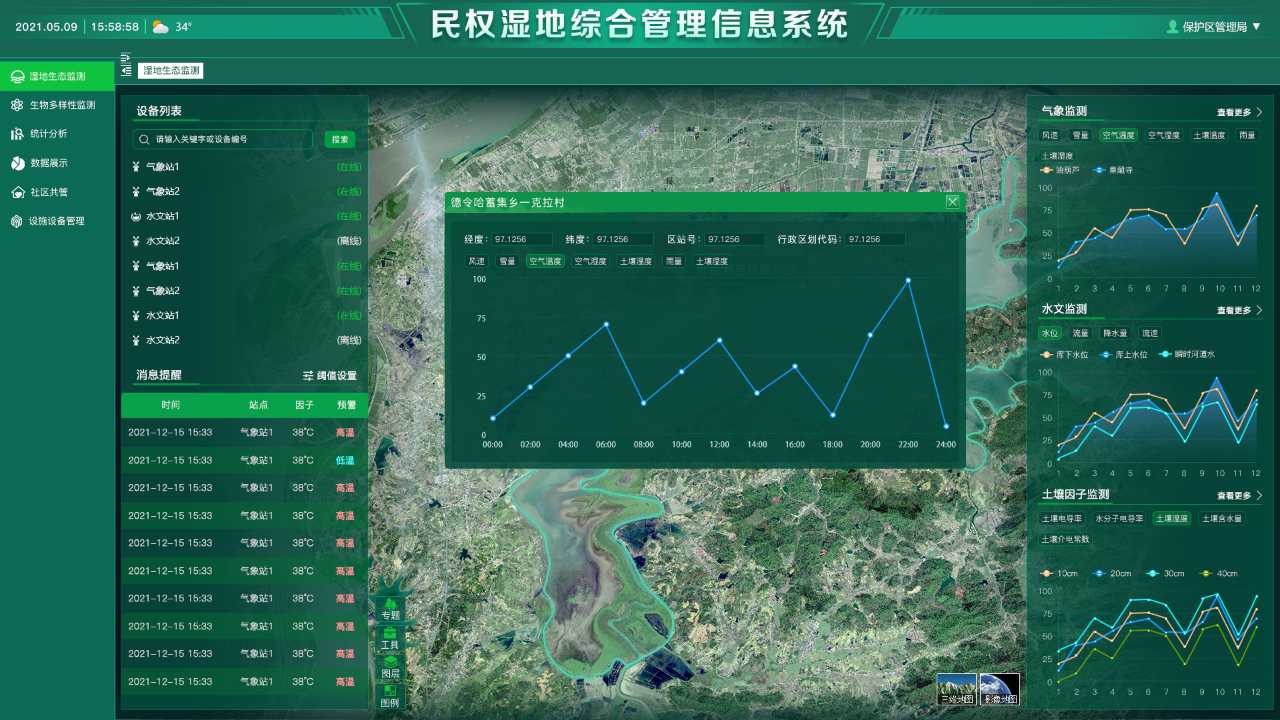Image resolution: width=1280 pixels, height=720 pixels.
Task: Click the 06:00 data point in popup chart
Action: (x=606, y=324)
